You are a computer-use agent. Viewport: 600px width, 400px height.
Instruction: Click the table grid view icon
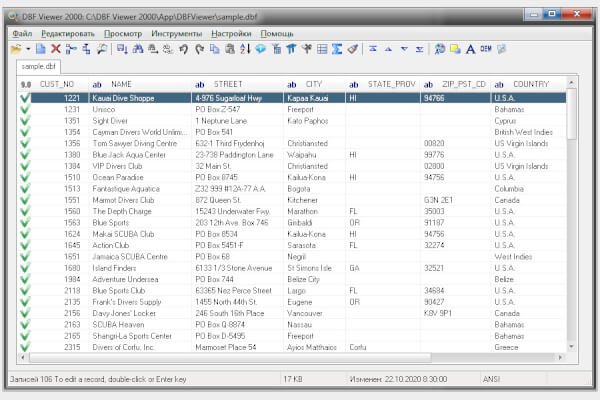coord(322,49)
